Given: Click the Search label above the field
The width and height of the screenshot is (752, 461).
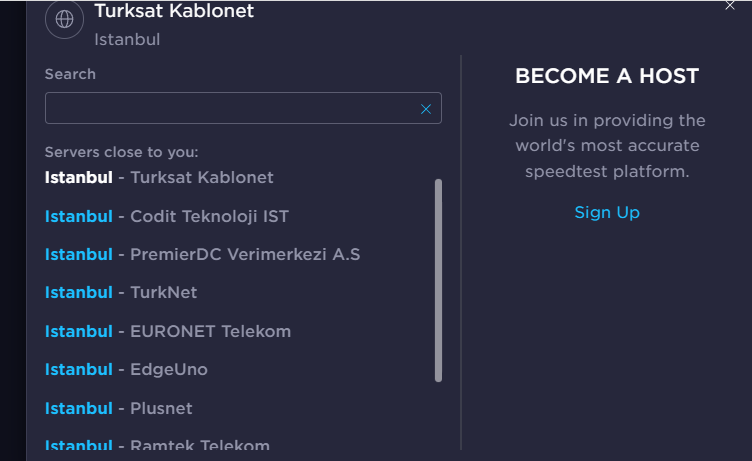Looking at the screenshot, I should click(70, 74).
